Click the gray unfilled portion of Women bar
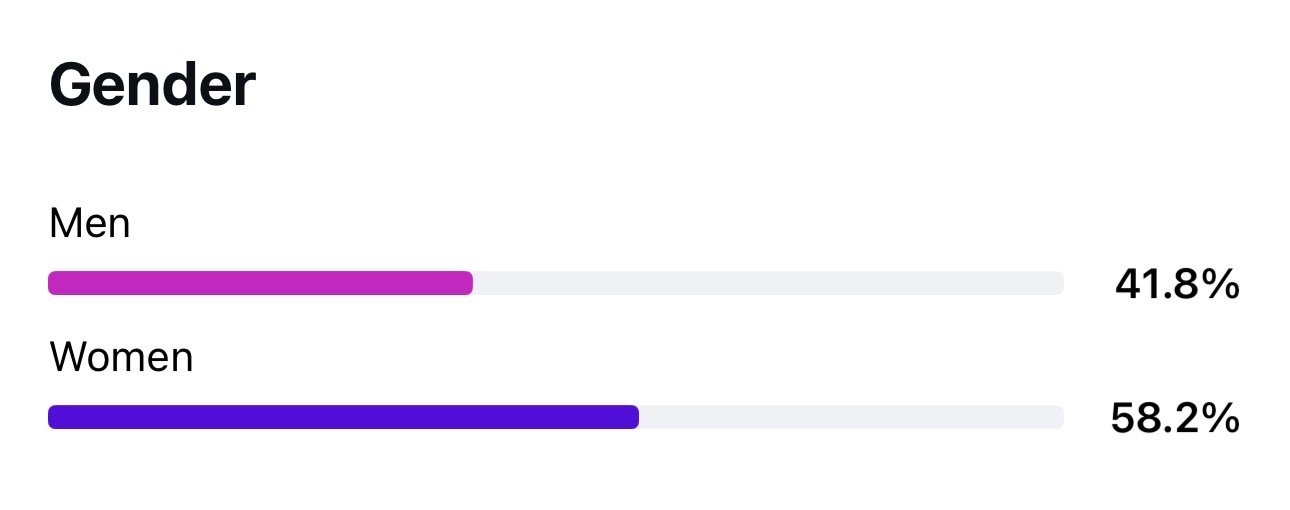The height and width of the screenshot is (510, 1290). point(851,417)
